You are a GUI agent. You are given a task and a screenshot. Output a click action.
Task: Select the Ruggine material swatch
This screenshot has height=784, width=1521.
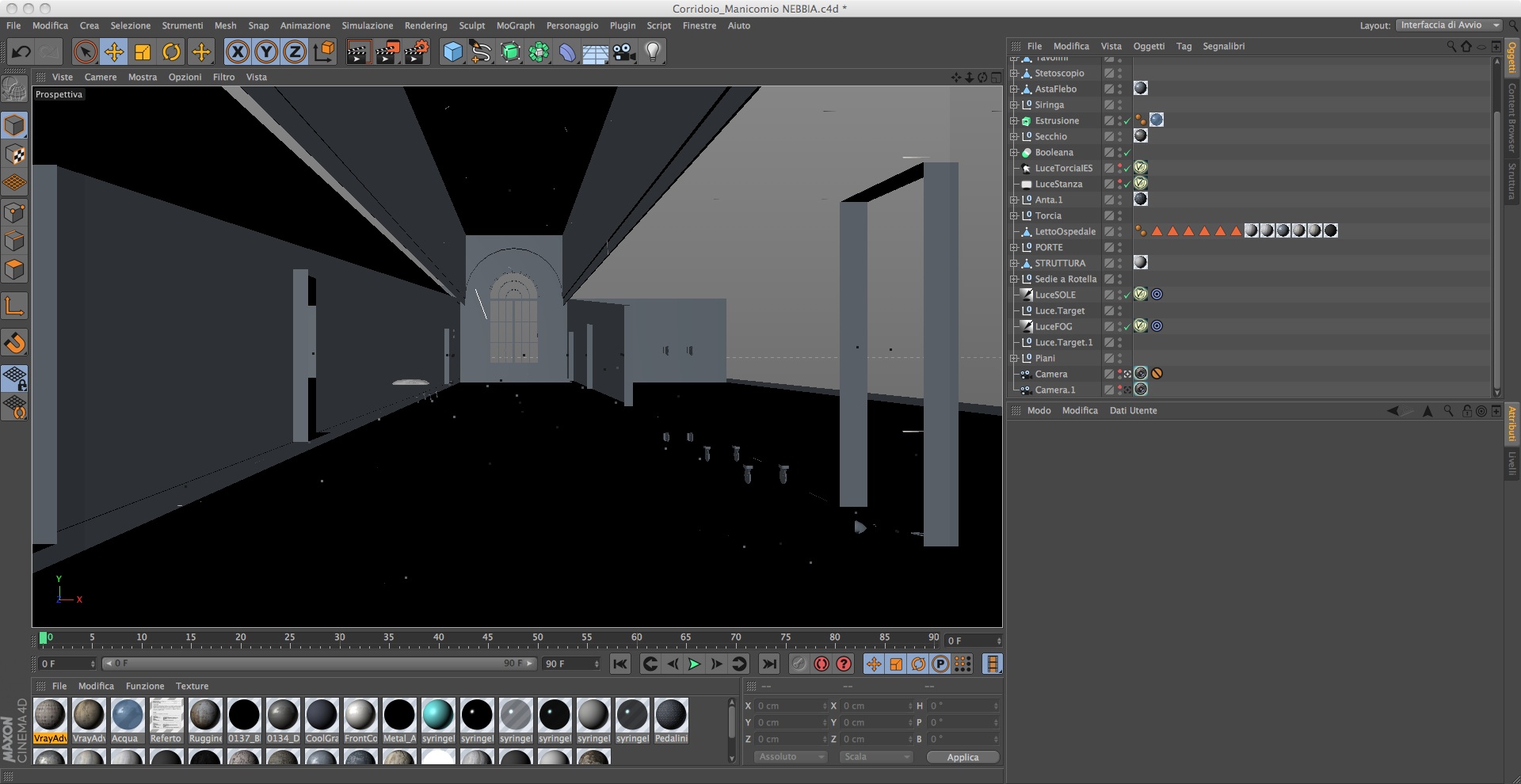(x=204, y=721)
